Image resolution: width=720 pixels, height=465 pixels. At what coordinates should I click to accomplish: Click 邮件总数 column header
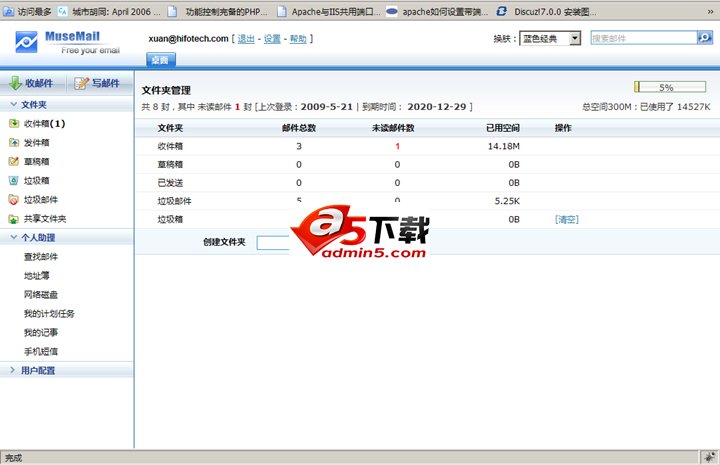coord(299,128)
